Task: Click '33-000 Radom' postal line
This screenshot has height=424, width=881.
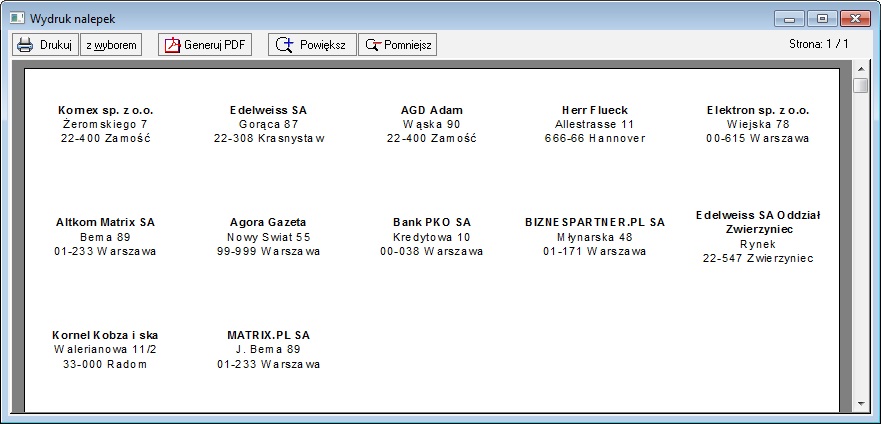Action: pyautogui.click(x=105, y=364)
